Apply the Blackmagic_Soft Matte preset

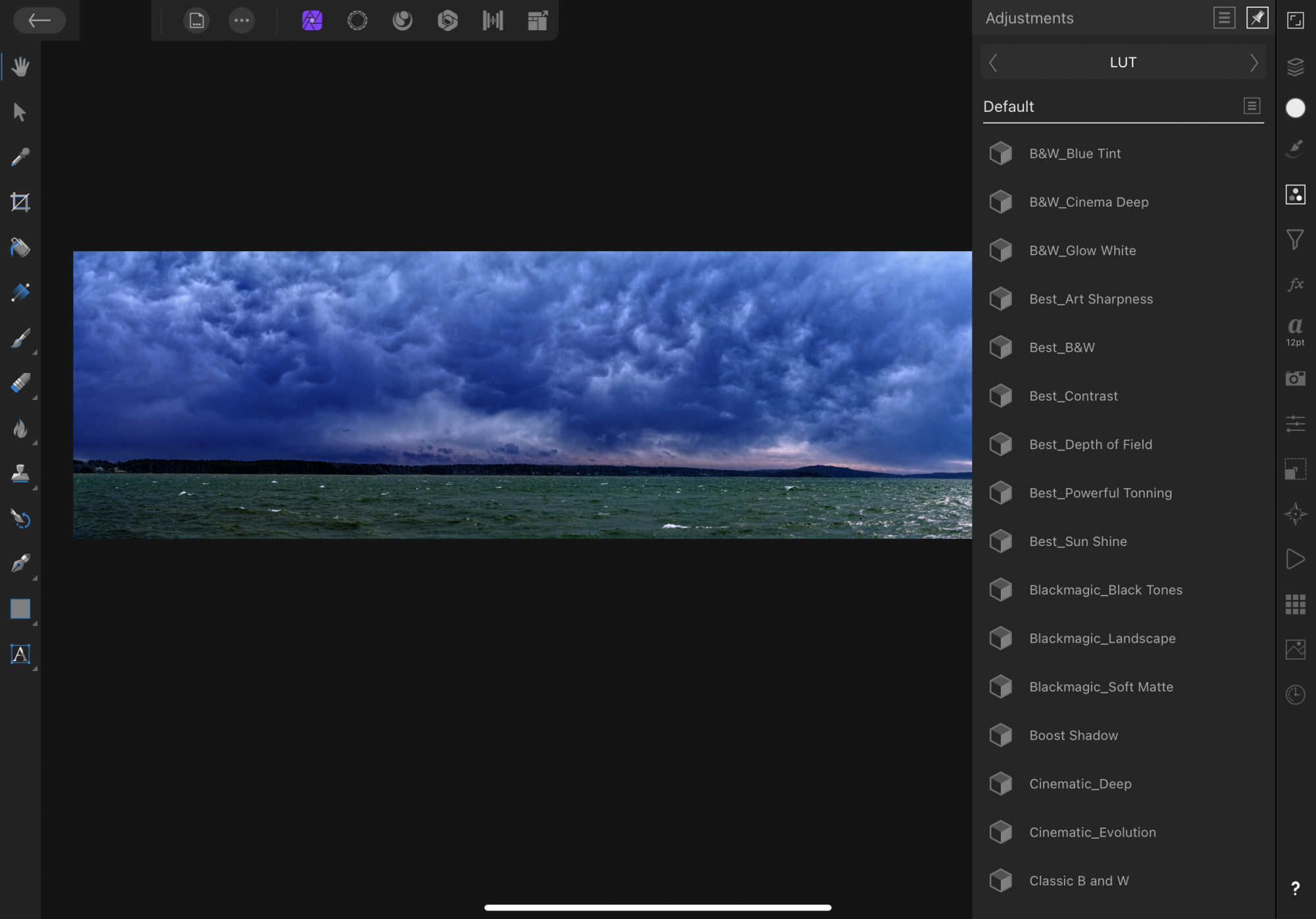[1123, 687]
